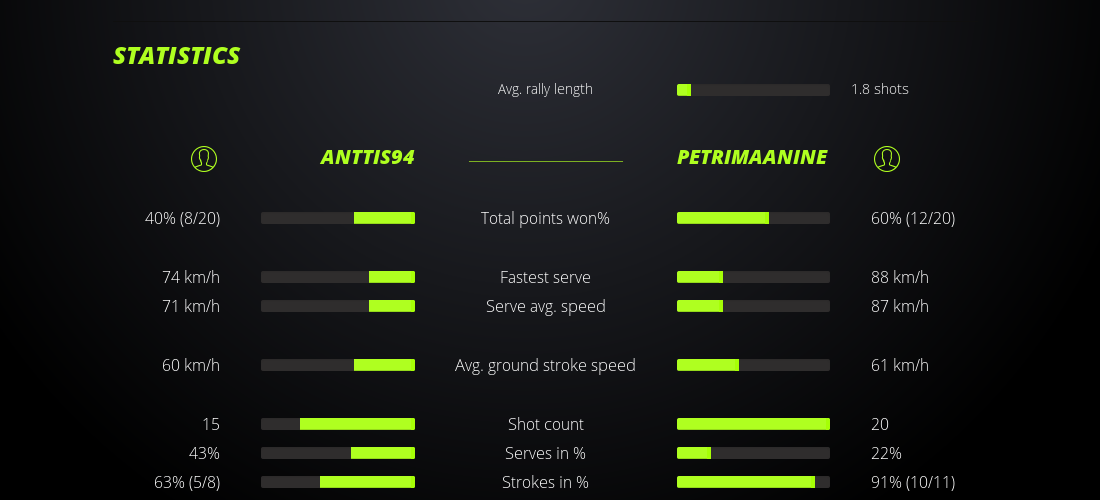The height and width of the screenshot is (500, 1100).
Task: Click the Shot count label
Action: (x=545, y=424)
